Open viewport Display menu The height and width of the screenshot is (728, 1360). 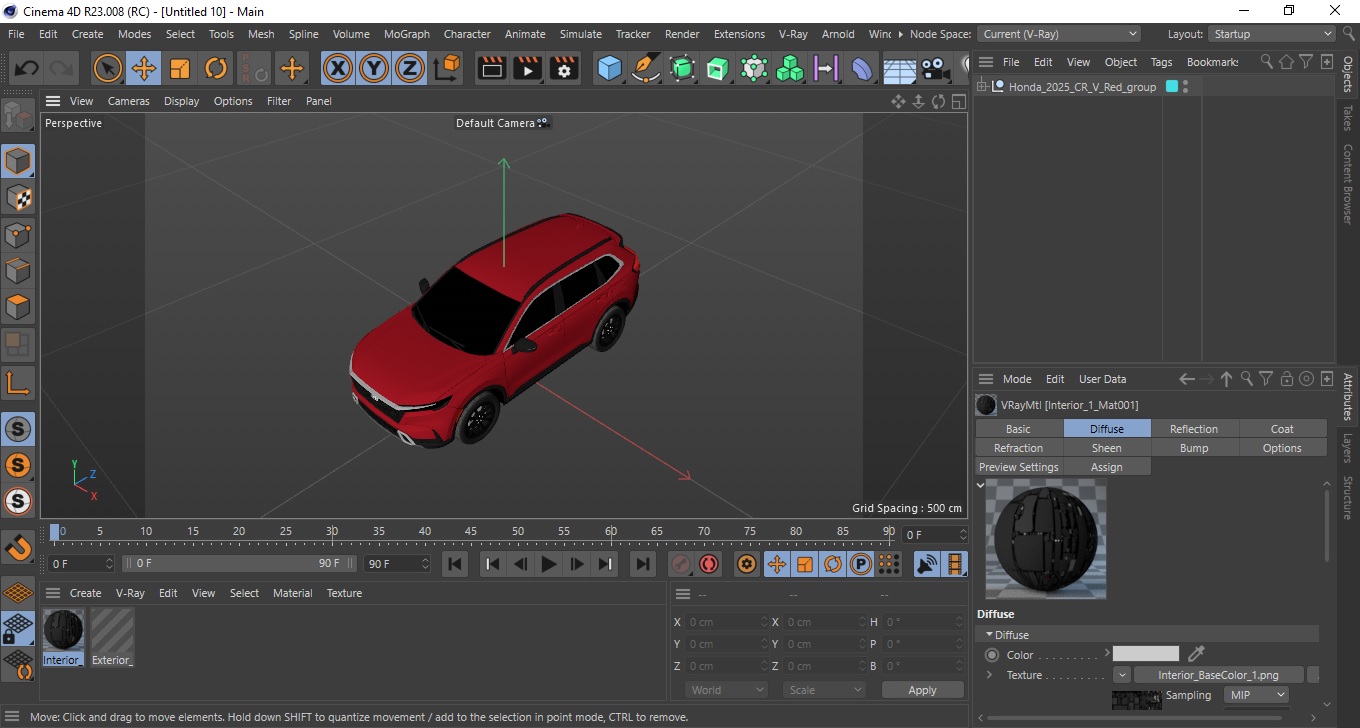click(x=182, y=101)
